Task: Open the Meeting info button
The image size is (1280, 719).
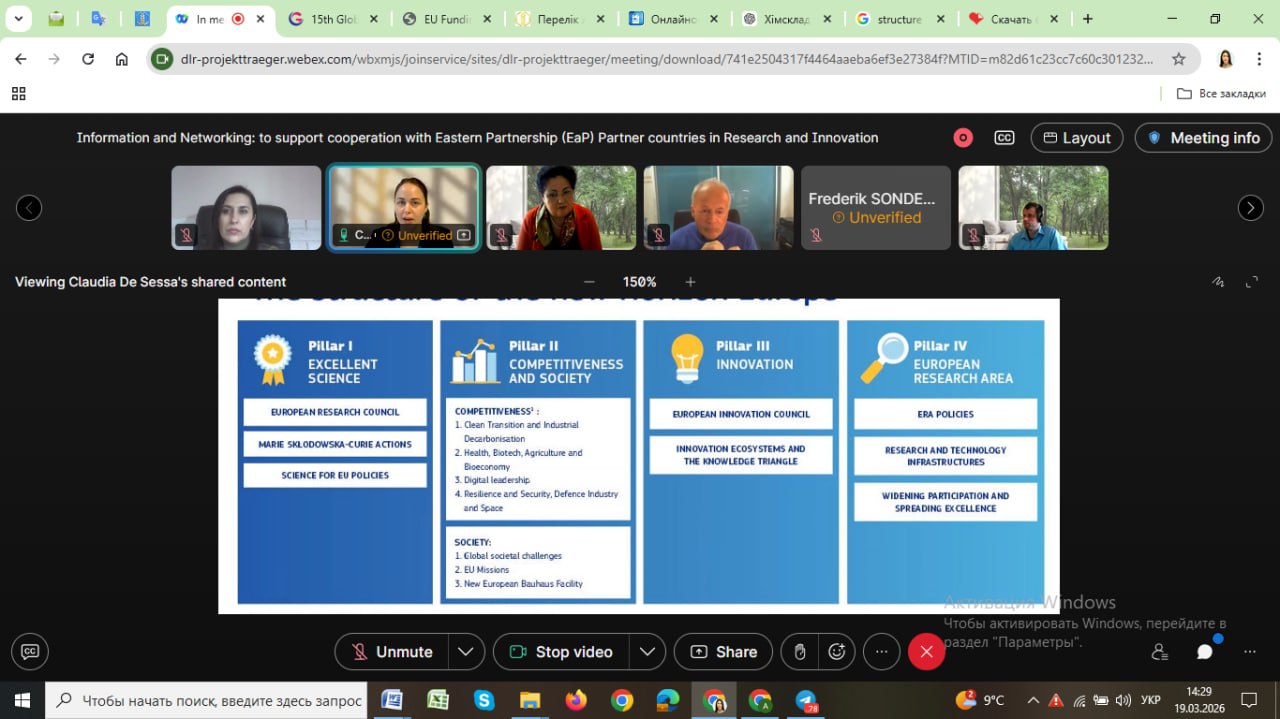Action: [x=1203, y=138]
